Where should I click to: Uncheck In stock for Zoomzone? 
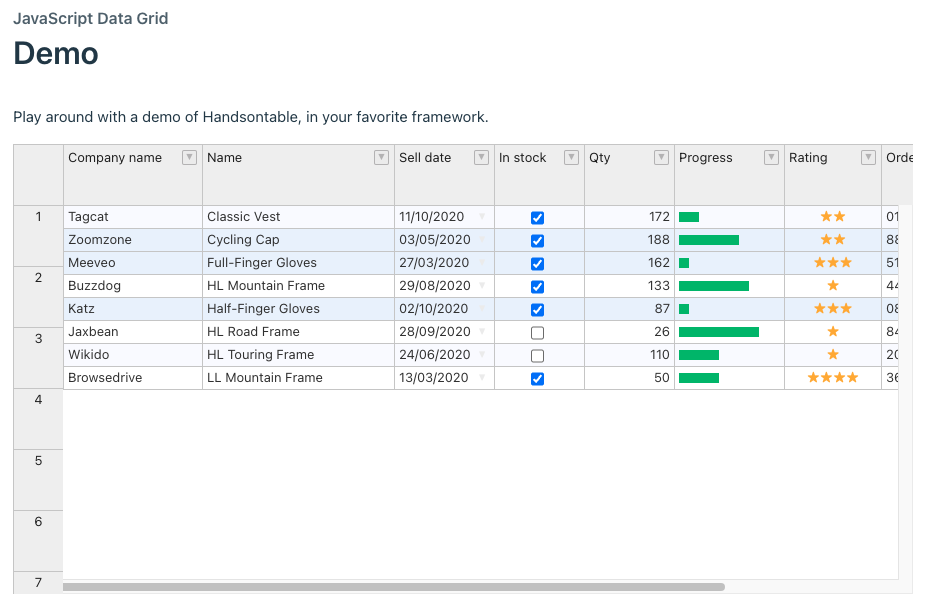coord(537,241)
